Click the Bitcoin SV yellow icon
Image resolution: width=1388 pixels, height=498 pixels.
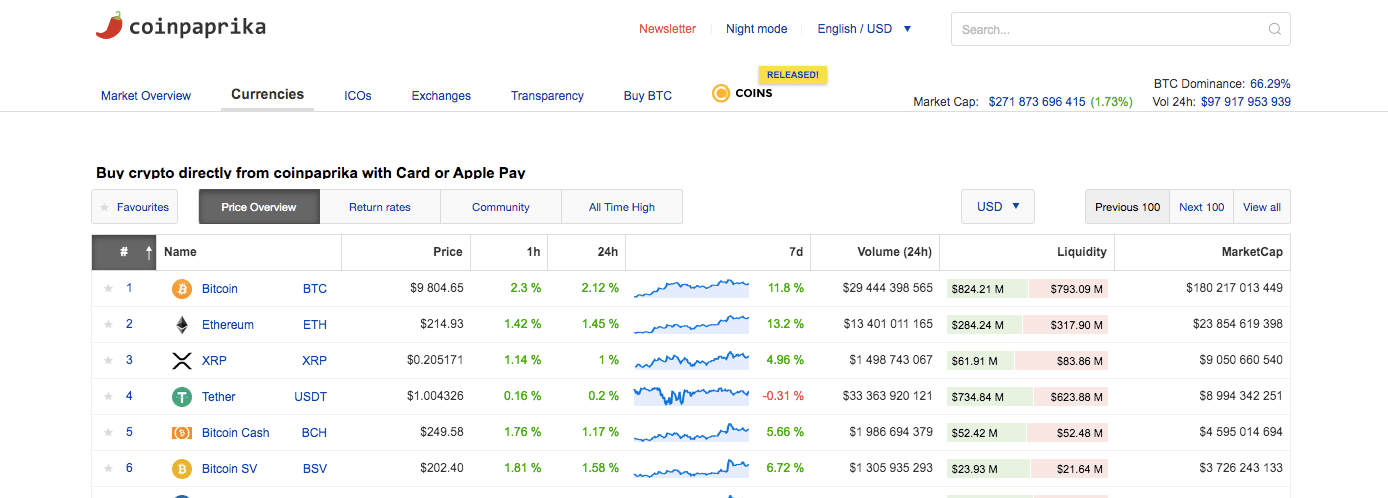[182, 469]
